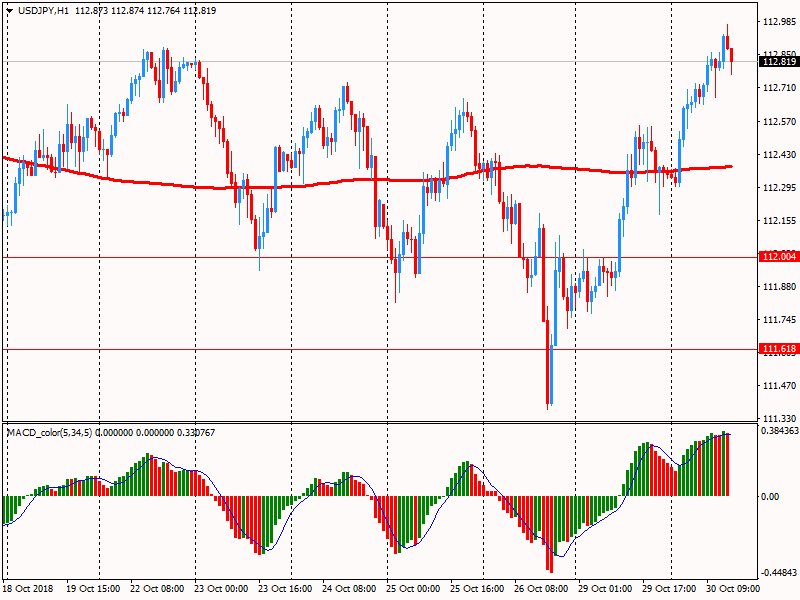
Task: Click the MACD scale value 0.384363
Action: [x=780, y=431]
